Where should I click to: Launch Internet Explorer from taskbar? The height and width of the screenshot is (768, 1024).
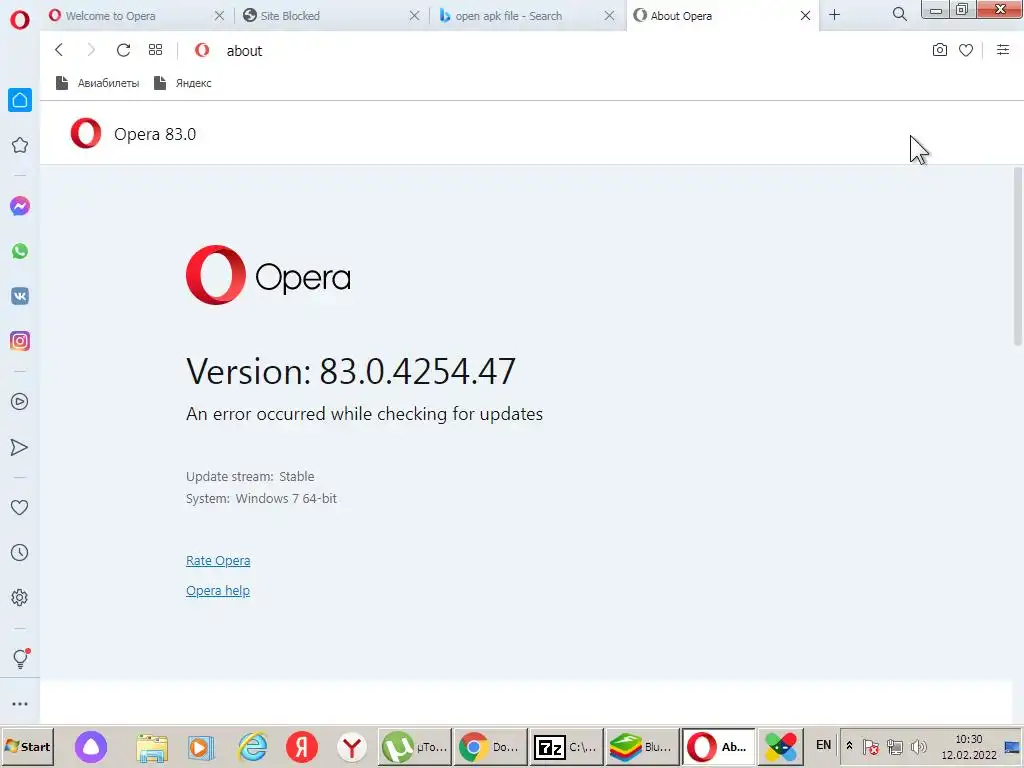pyautogui.click(x=252, y=747)
